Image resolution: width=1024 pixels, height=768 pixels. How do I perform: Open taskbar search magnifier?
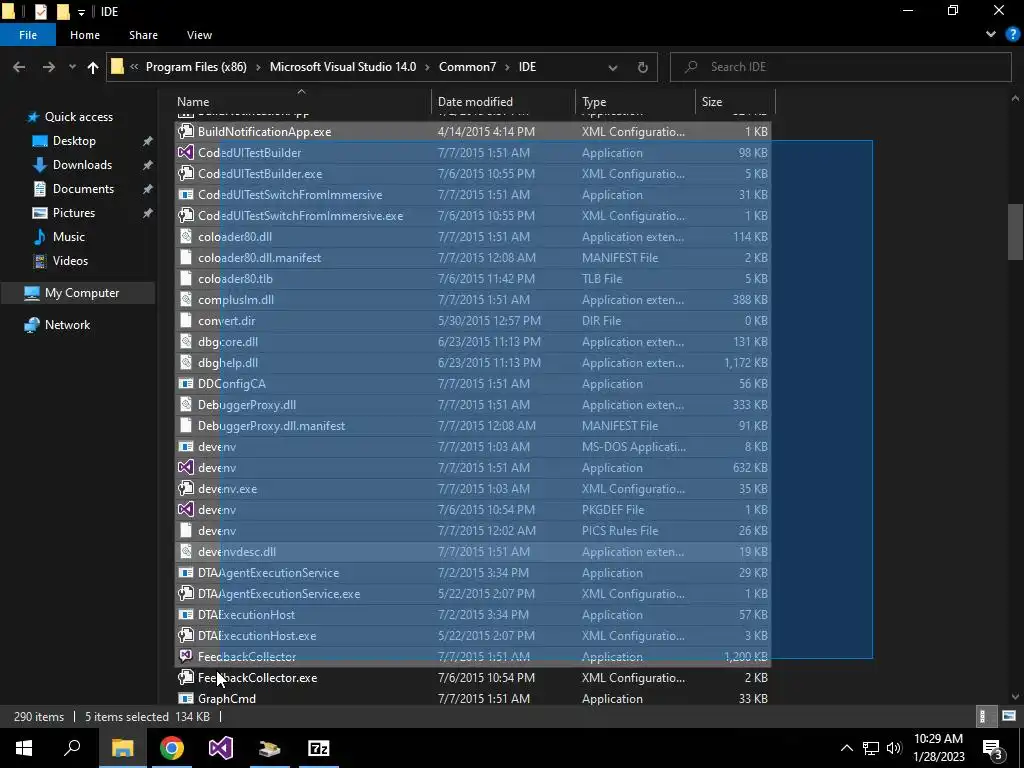click(72, 748)
